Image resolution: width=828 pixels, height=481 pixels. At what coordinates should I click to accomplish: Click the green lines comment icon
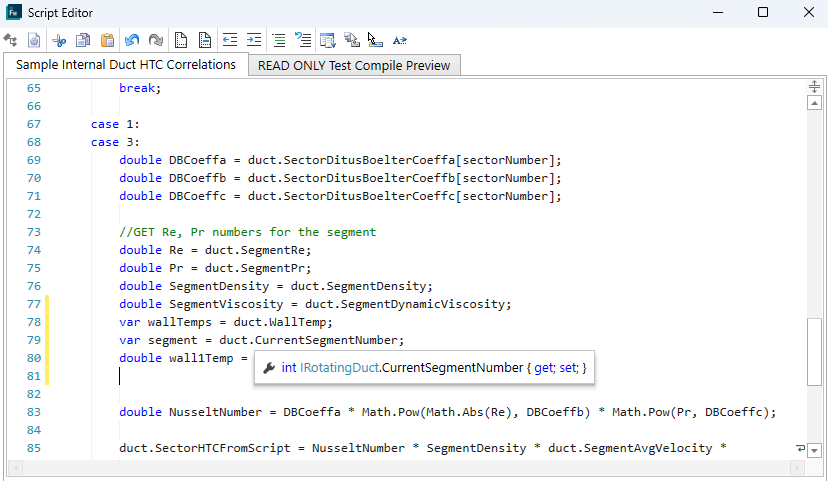pyautogui.click(x=279, y=41)
